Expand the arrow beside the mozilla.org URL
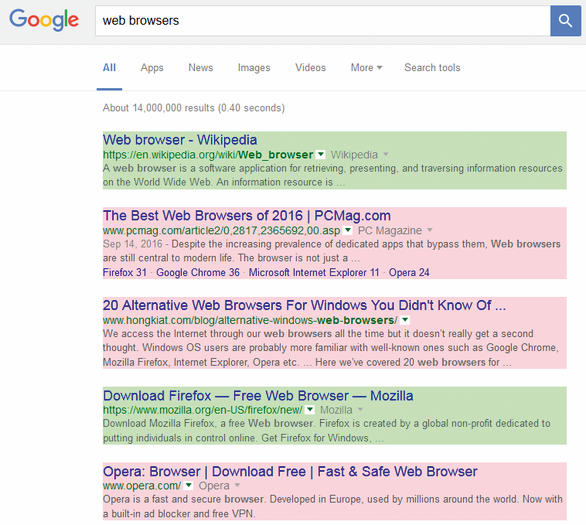 click(310, 410)
